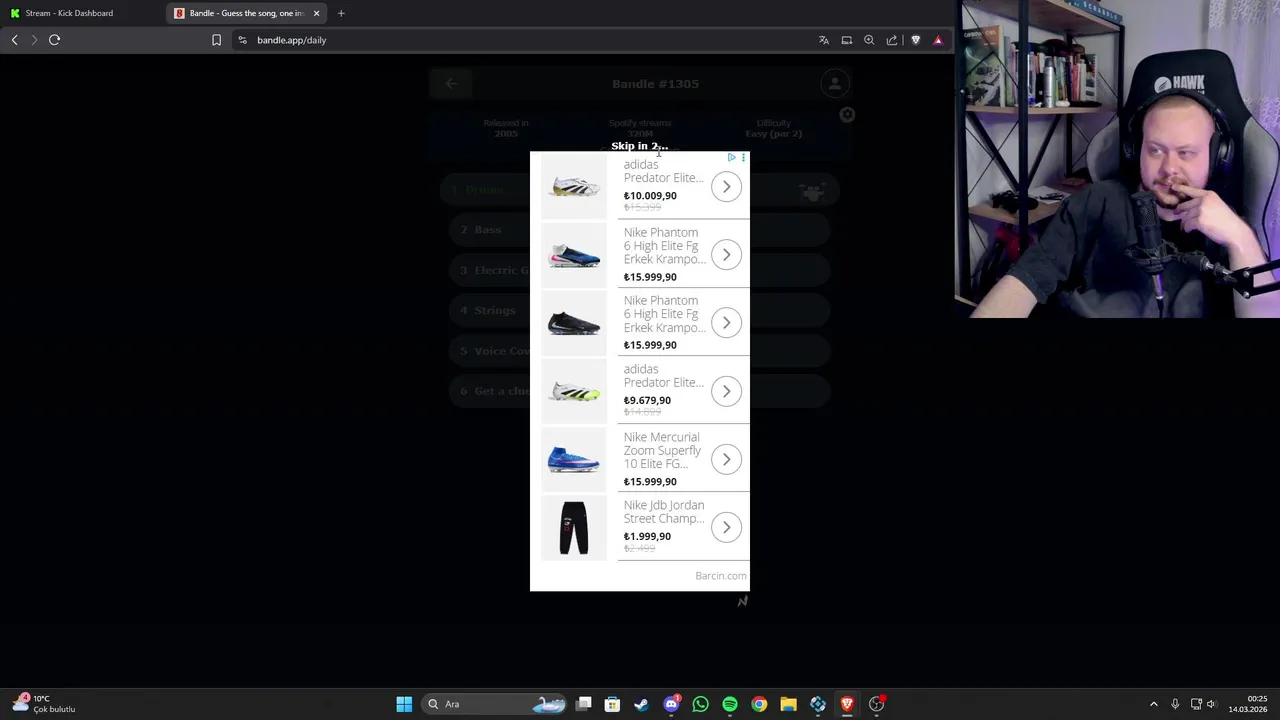
Task: Open Discord from the taskbar
Action: [x=671, y=704]
